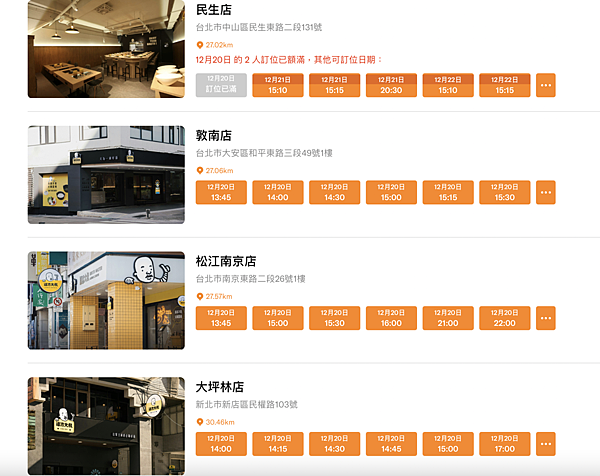Show more time slots for 敦南店

(546, 192)
